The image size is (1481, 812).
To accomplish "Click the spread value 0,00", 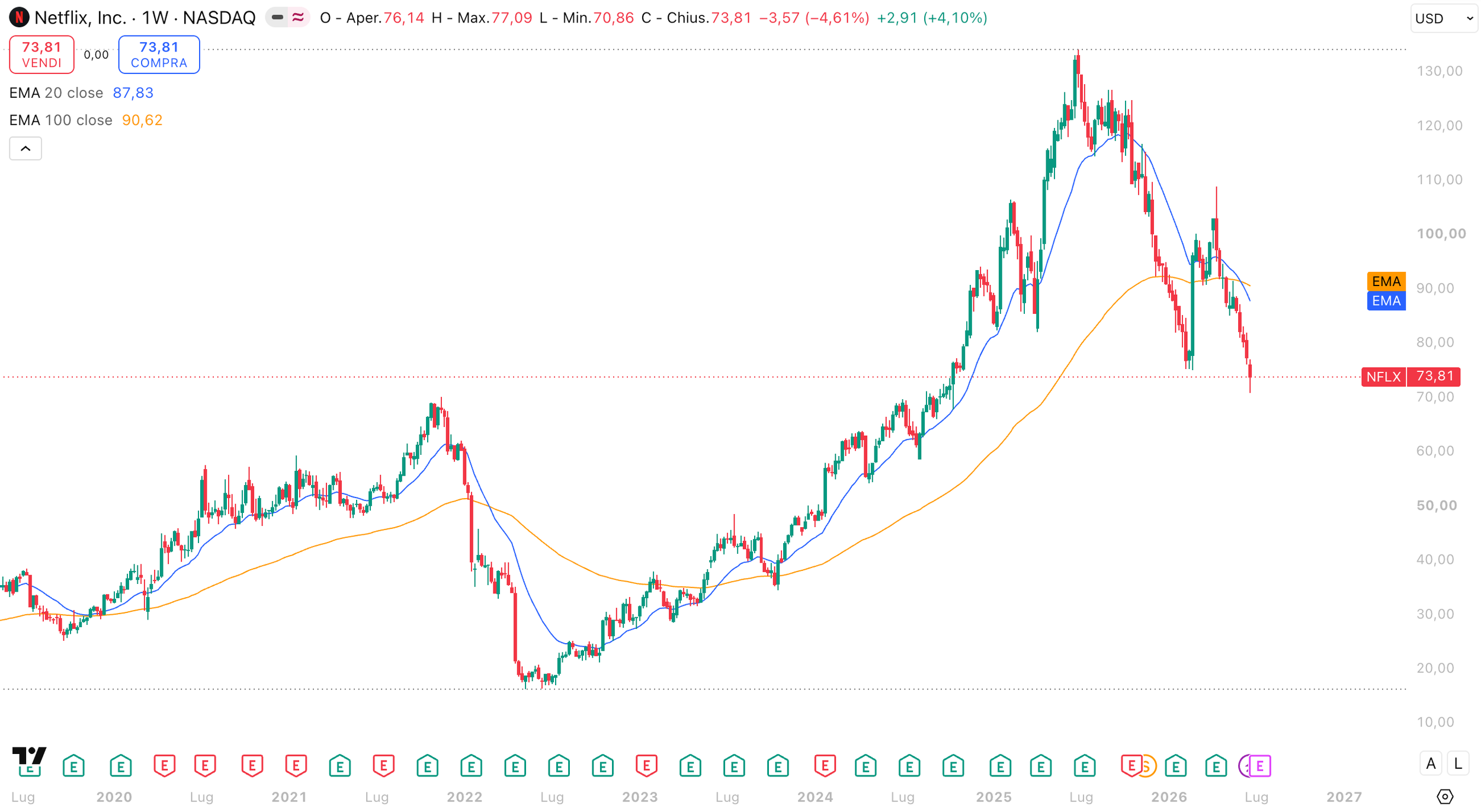I will (x=96, y=55).
